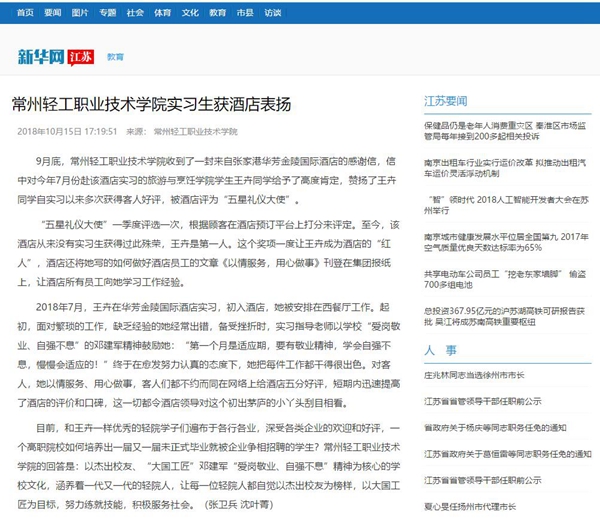Open the 首页 nav item
Screen dimensions: 600x518
tap(25, 13)
